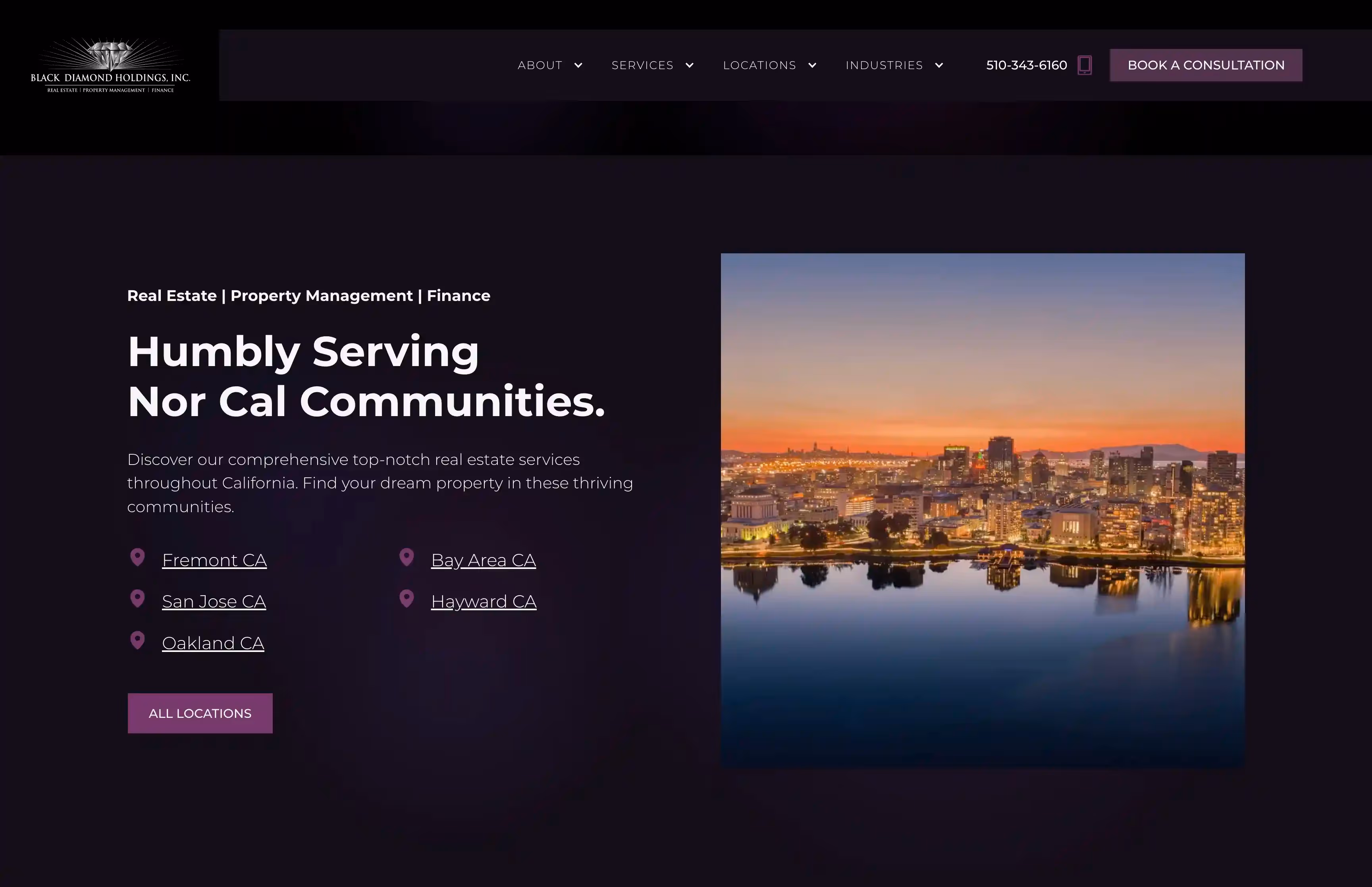
Task: Click the map pin beside Bay Area CA
Action: point(407,557)
